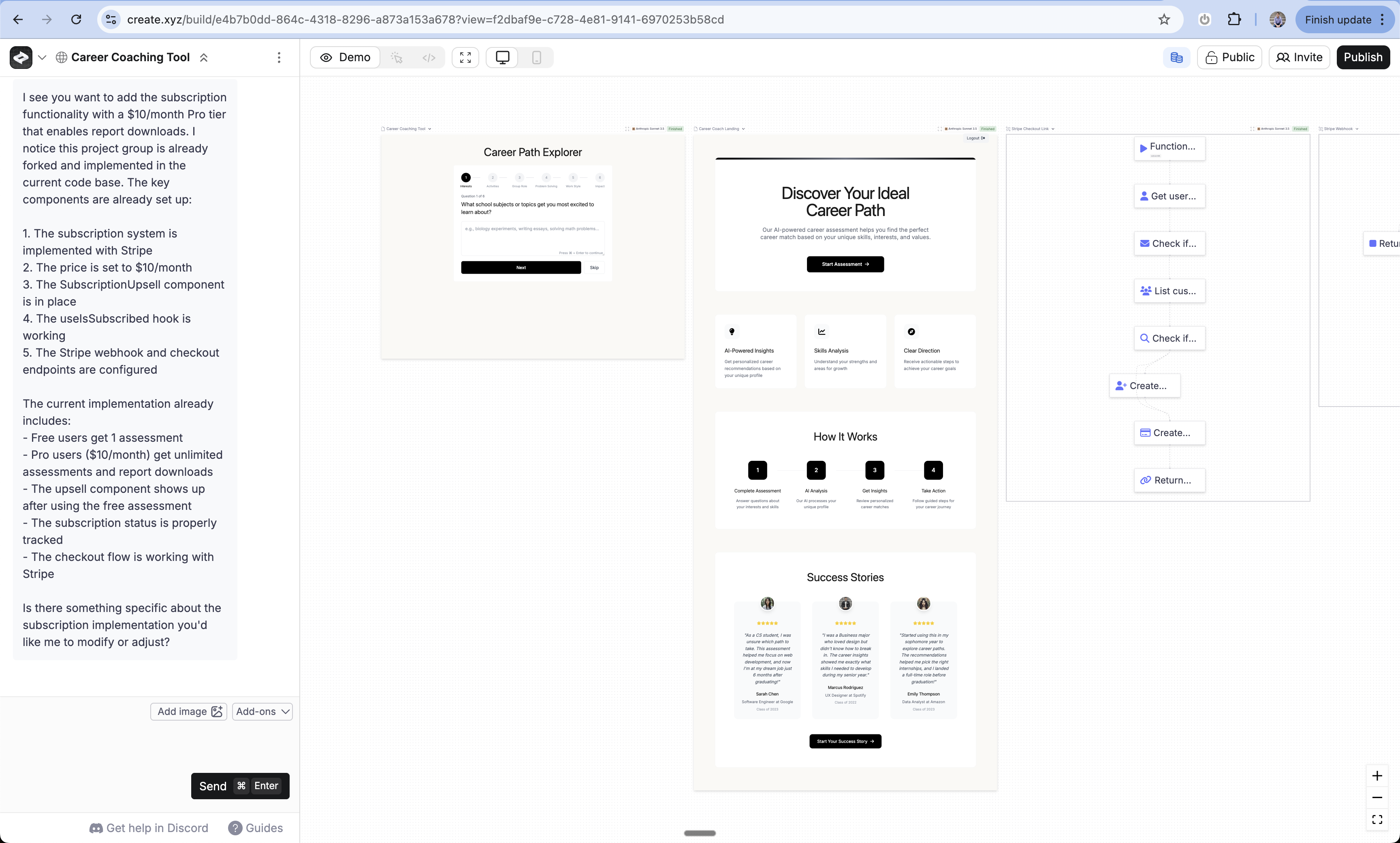Click the Invite button
Screen dimensions: 1400x843
(x=1299, y=58)
